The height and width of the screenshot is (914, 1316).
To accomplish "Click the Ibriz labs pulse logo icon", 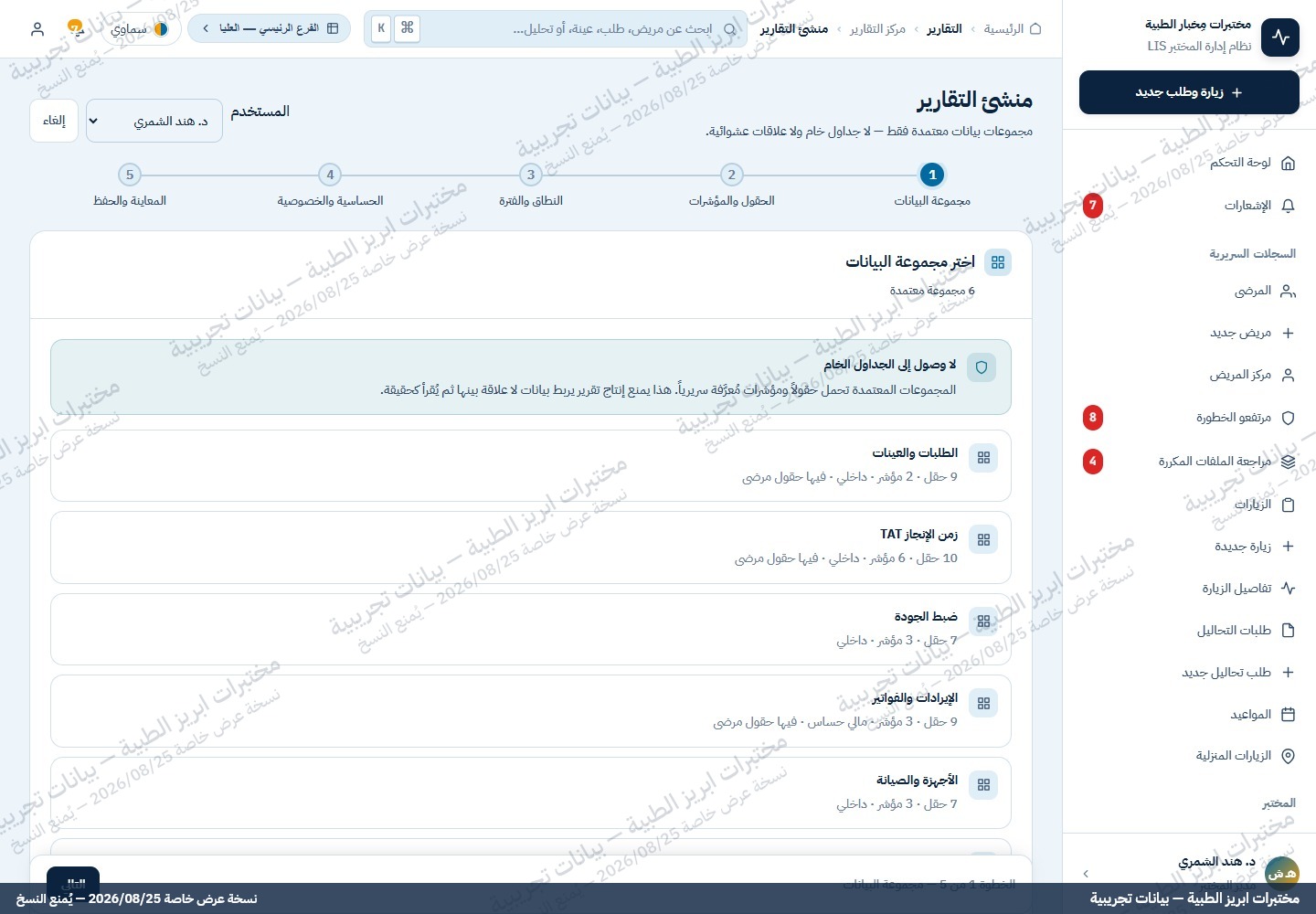I will [x=1279, y=37].
